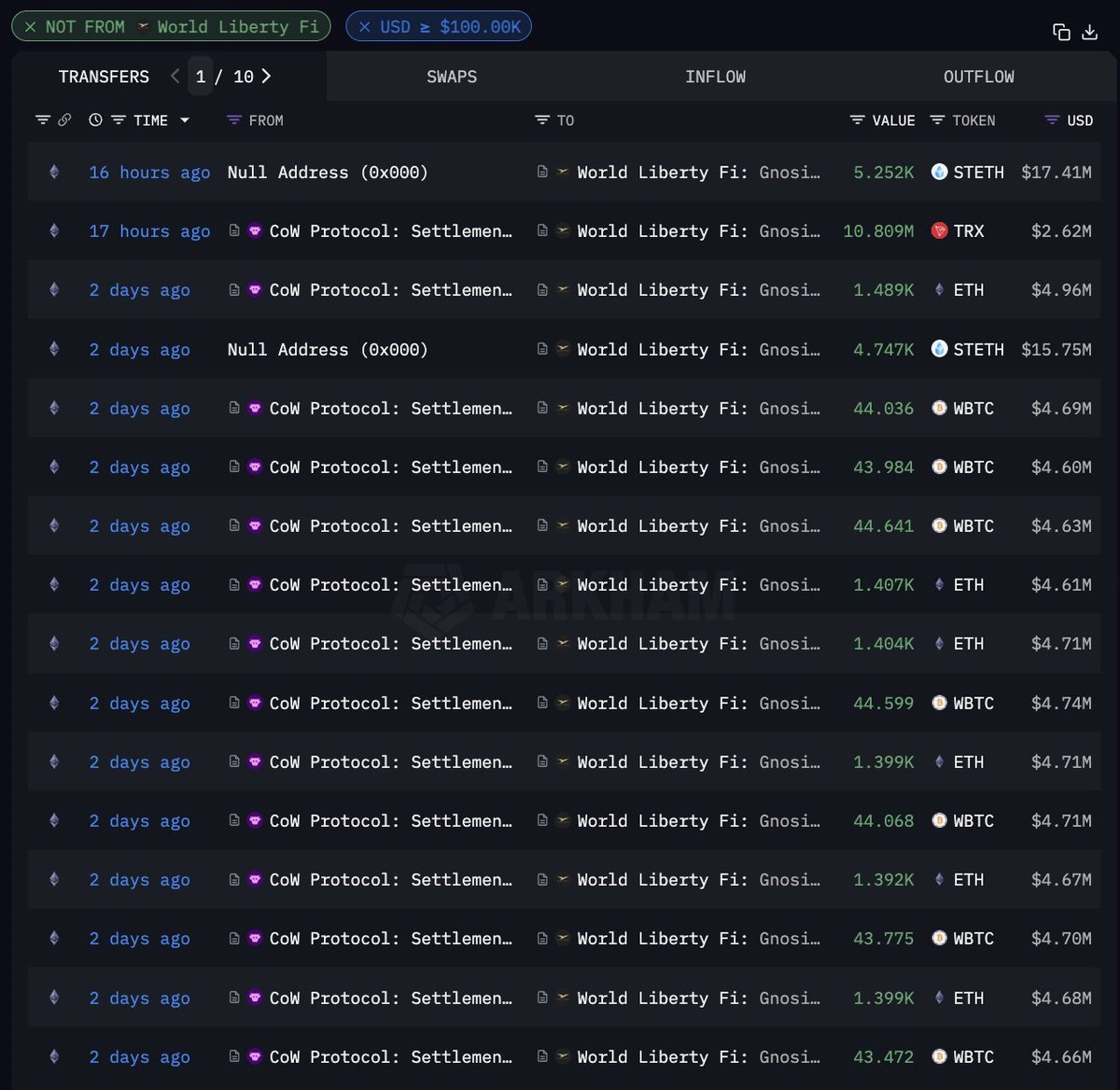Open the TOKEN column filter icon
Viewport: 1120px width, 1090px height.
click(x=938, y=120)
